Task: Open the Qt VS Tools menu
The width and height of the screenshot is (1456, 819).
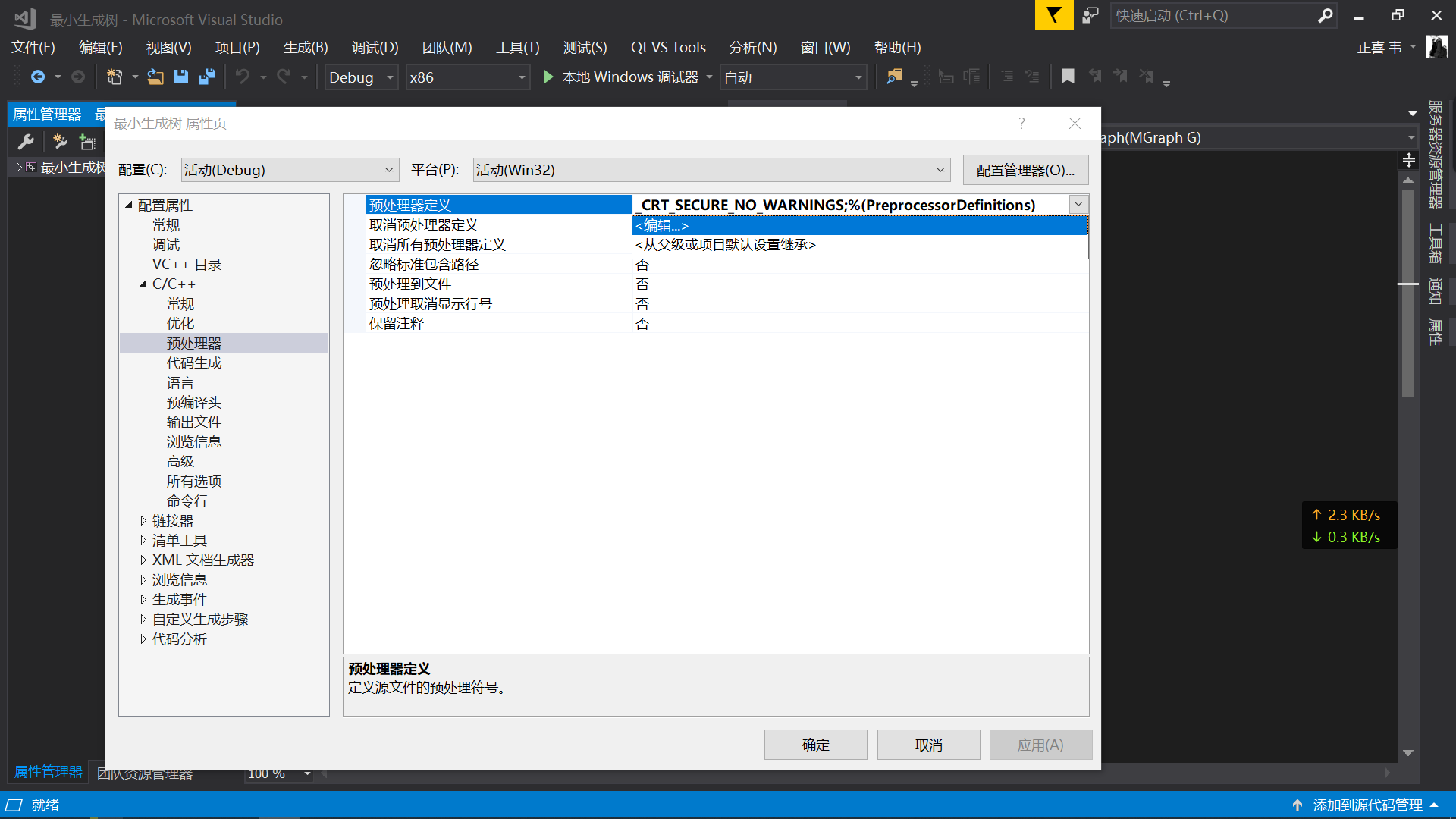Action: pos(668,47)
